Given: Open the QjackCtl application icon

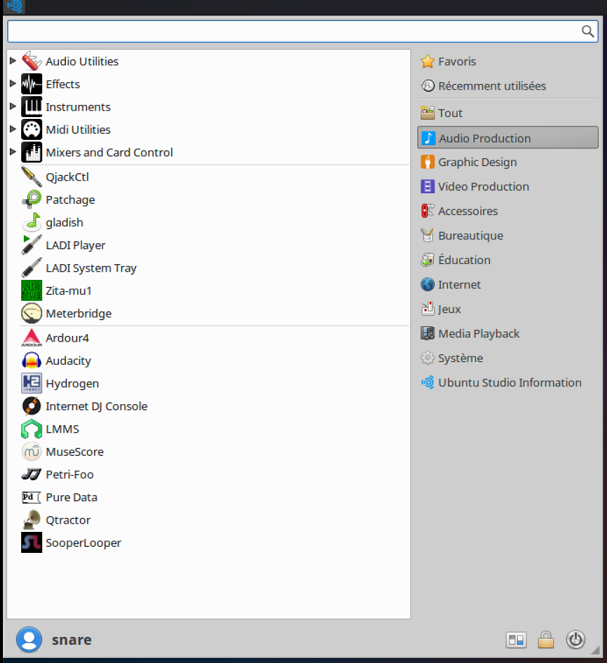Looking at the screenshot, I should tap(31, 177).
